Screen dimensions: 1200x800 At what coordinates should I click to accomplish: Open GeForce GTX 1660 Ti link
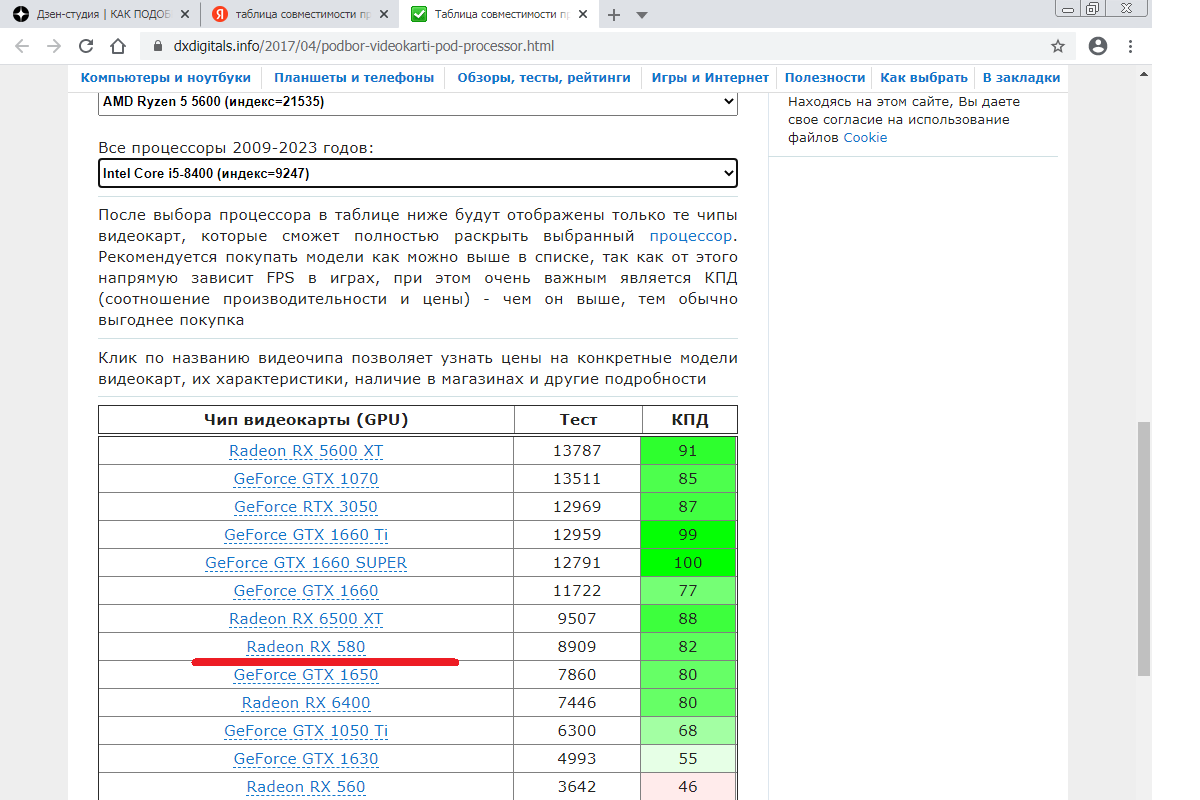click(306, 535)
